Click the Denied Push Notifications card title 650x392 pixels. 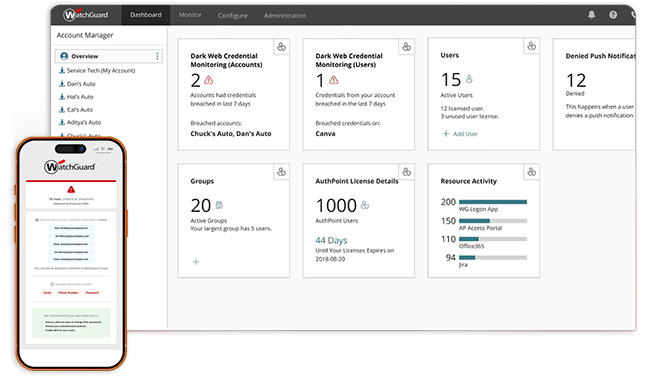pyautogui.click(x=600, y=56)
